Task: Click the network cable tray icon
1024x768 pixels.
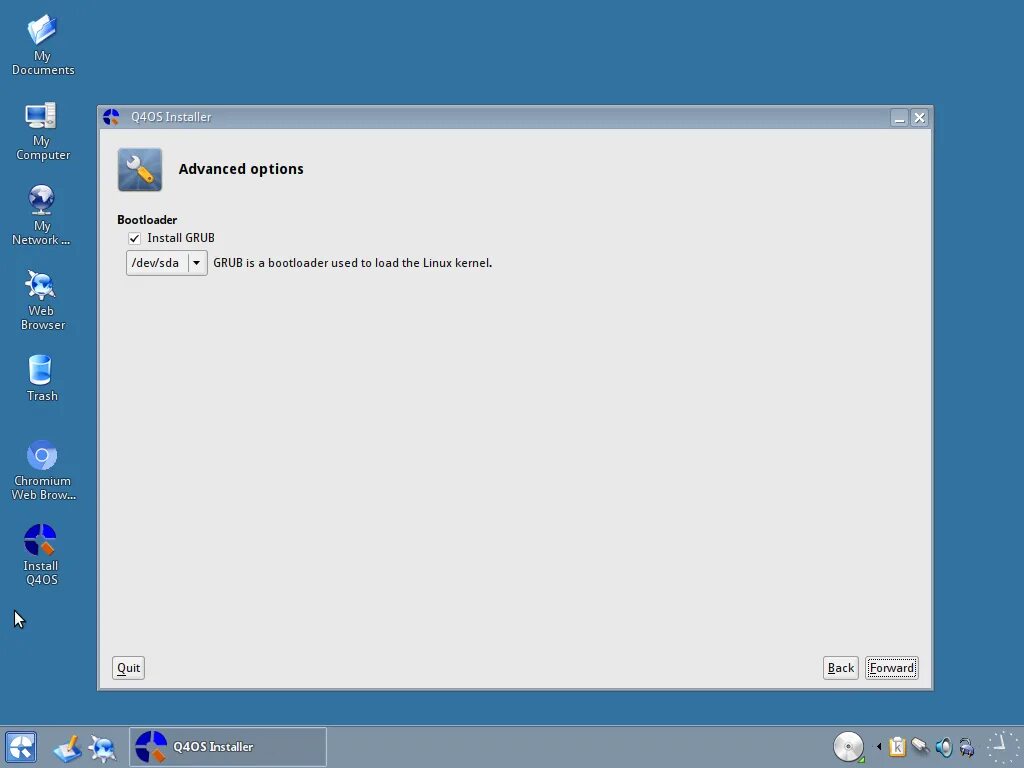Action: (x=920, y=746)
